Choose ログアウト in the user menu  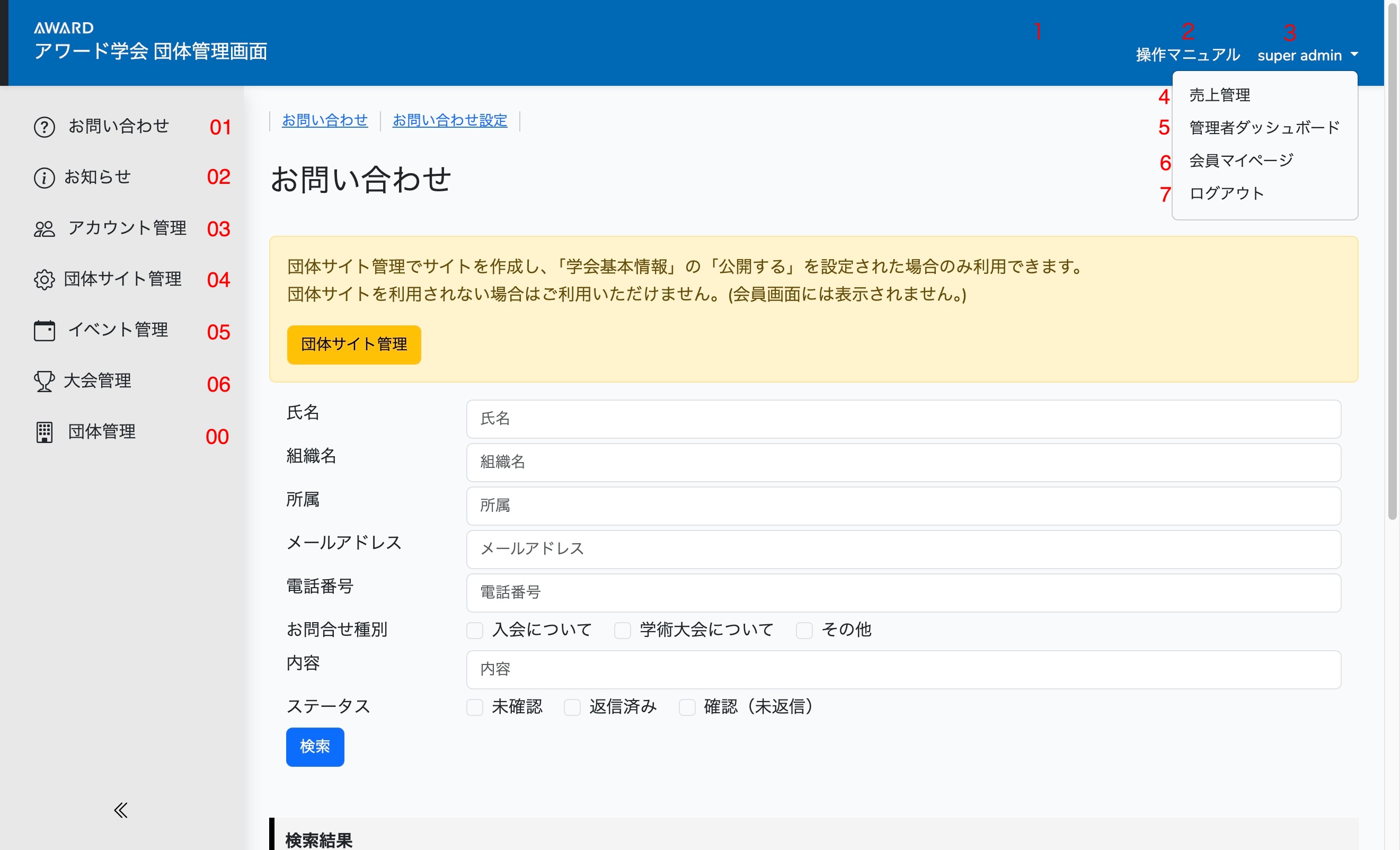1226,193
